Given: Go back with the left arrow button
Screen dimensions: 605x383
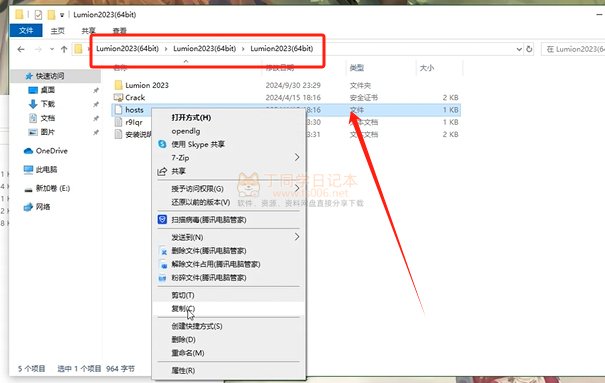Looking at the screenshot, I should 21,49.
